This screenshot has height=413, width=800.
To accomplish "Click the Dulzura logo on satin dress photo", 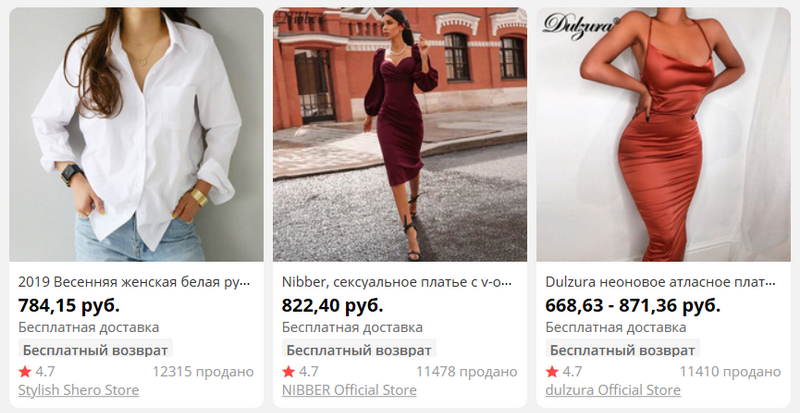I will pyautogui.click(x=581, y=25).
